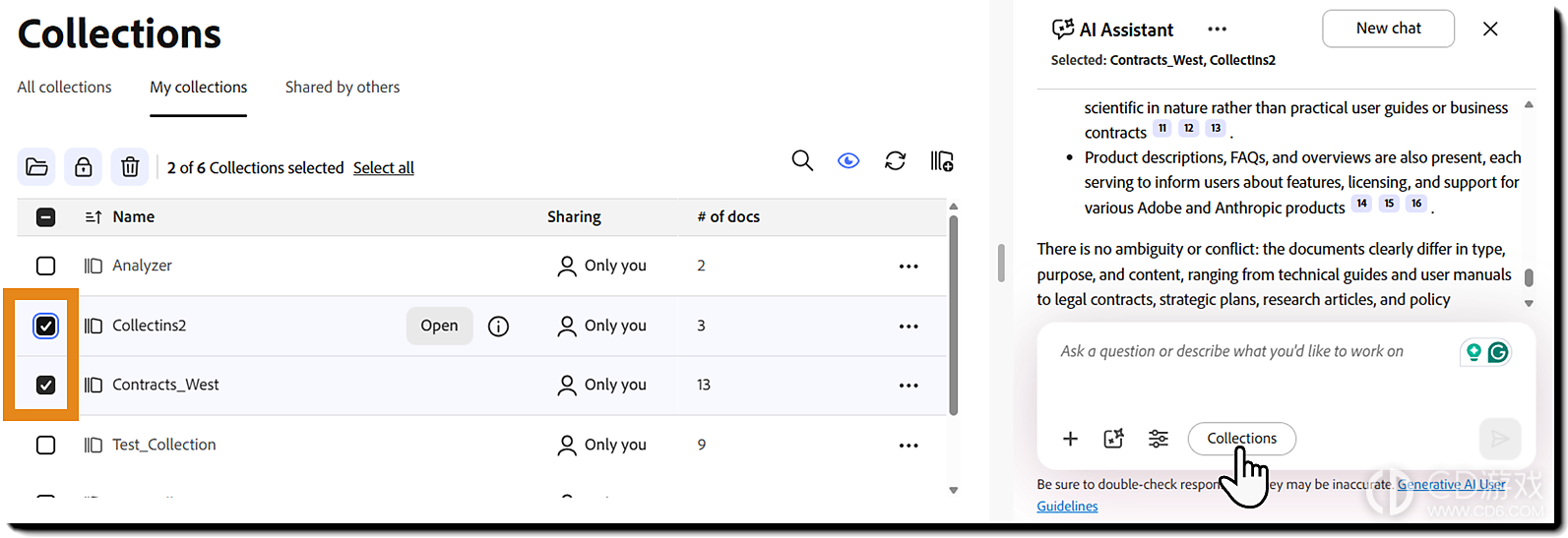Start a New chat
Viewport: 1568px width, 538px height.
(x=1388, y=29)
